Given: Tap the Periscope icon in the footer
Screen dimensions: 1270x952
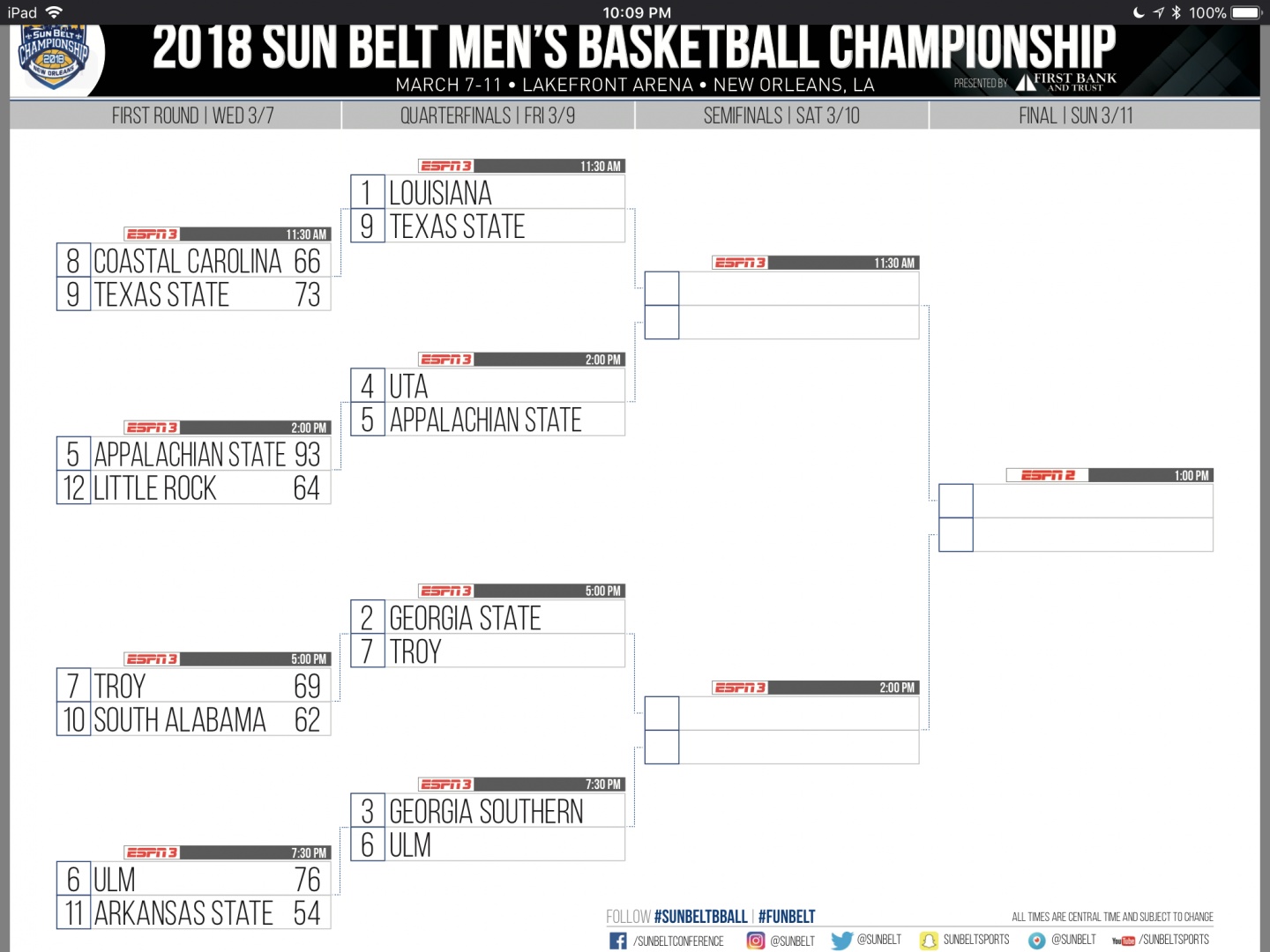Looking at the screenshot, I should (x=1037, y=941).
